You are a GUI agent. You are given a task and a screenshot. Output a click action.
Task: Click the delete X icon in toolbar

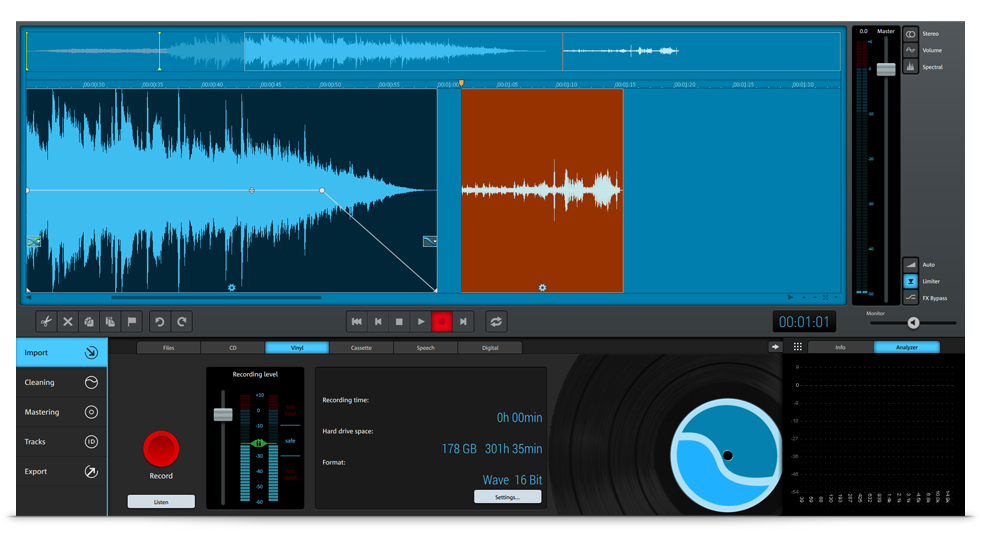[68, 322]
